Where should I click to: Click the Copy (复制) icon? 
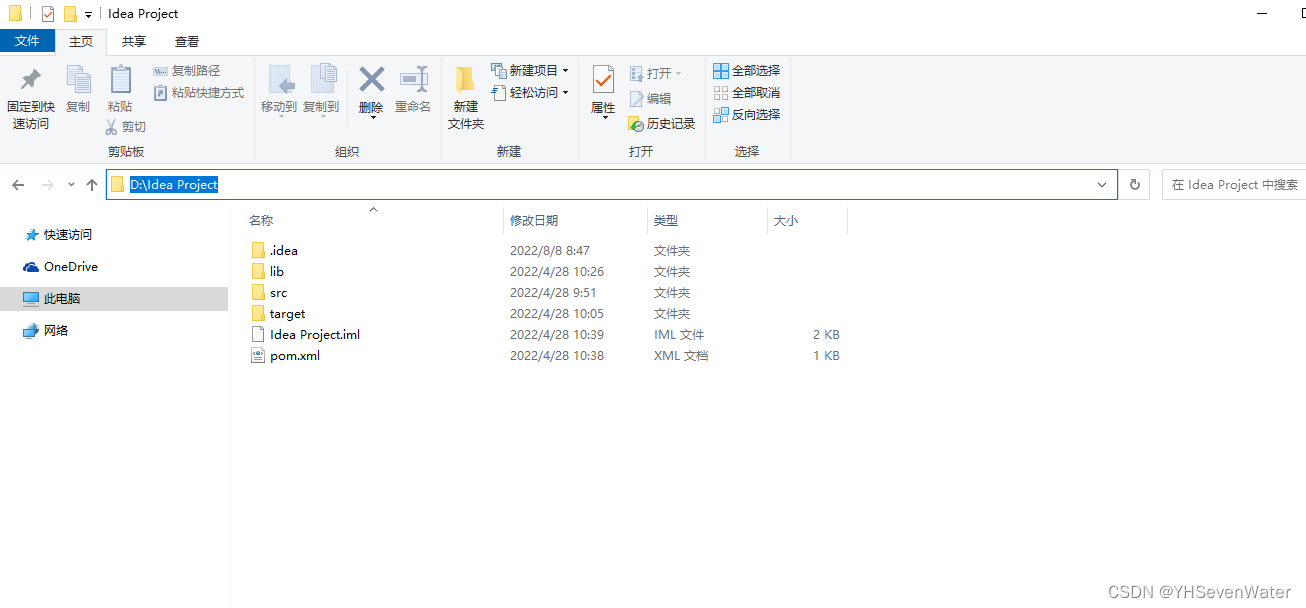[78, 85]
